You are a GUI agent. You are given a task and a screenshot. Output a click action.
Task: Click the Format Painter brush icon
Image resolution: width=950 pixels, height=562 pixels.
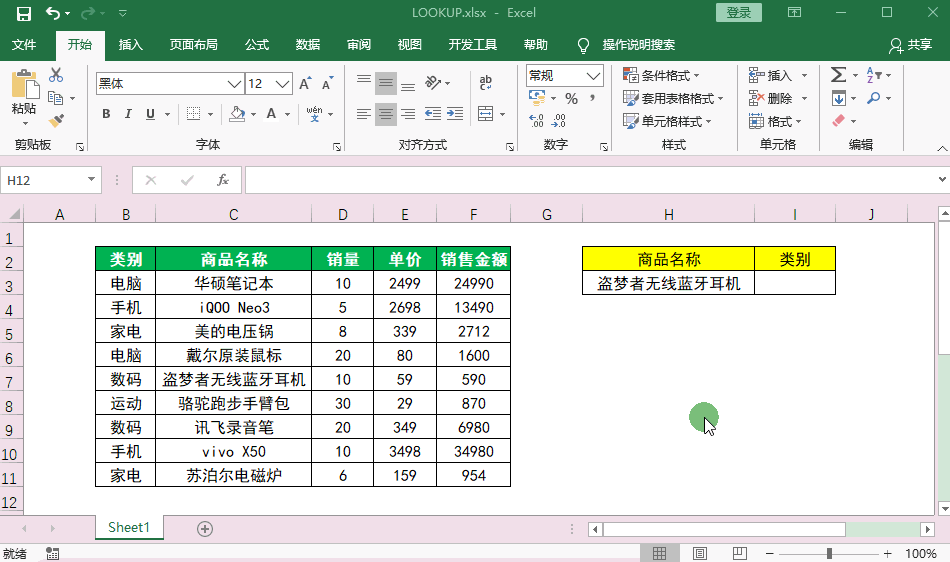56,121
